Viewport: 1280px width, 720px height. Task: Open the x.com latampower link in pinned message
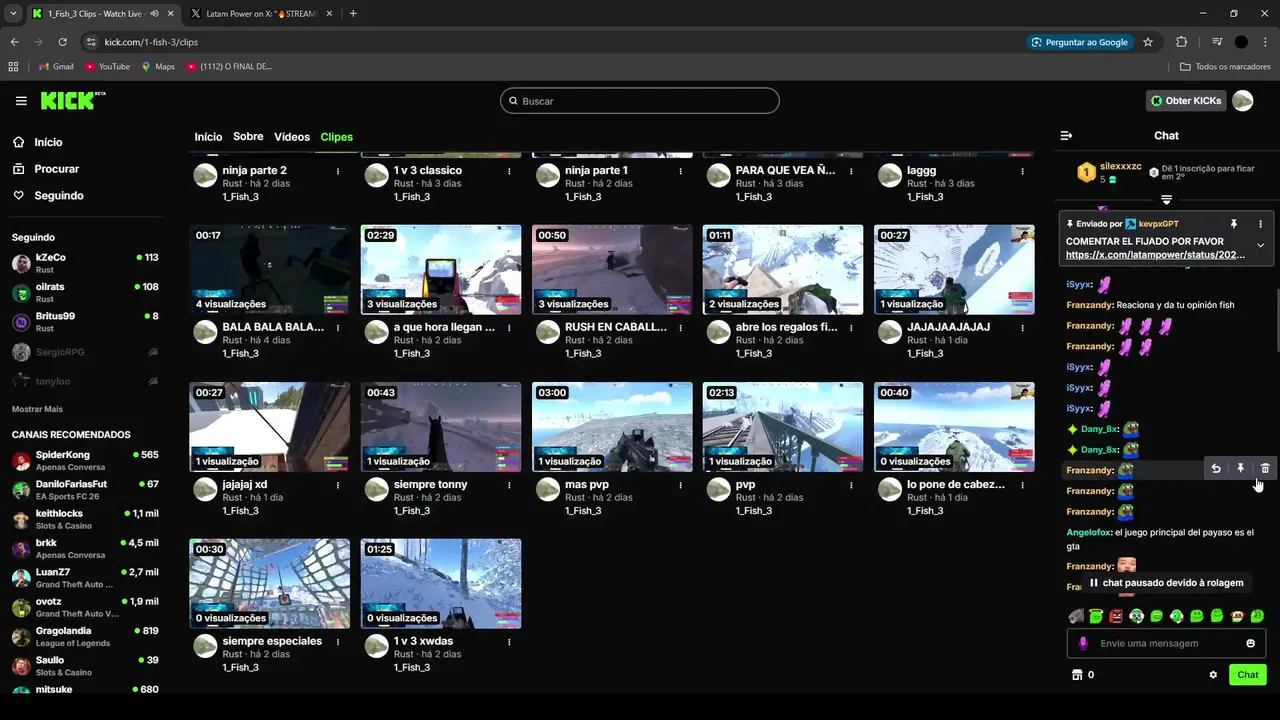coord(1155,255)
